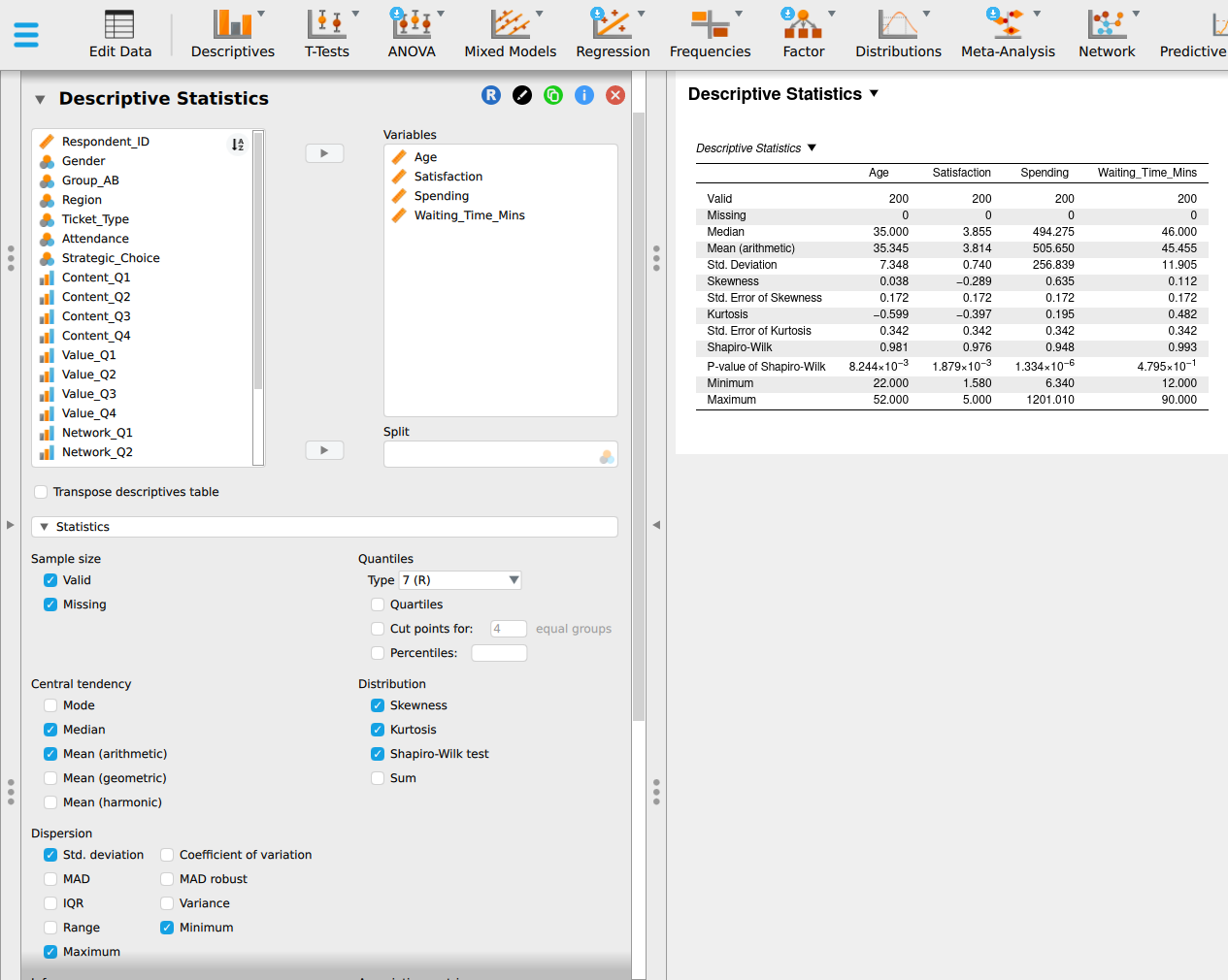Collapse the Statistics section

pyautogui.click(x=44, y=527)
